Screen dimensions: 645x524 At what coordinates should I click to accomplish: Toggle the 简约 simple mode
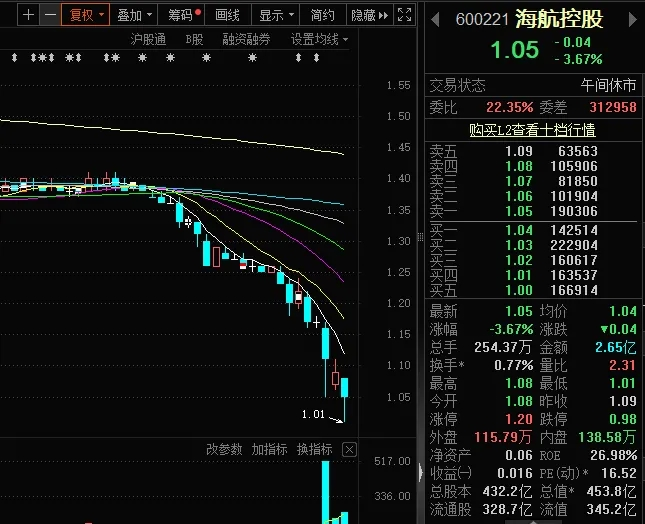pyautogui.click(x=323, y=15)
